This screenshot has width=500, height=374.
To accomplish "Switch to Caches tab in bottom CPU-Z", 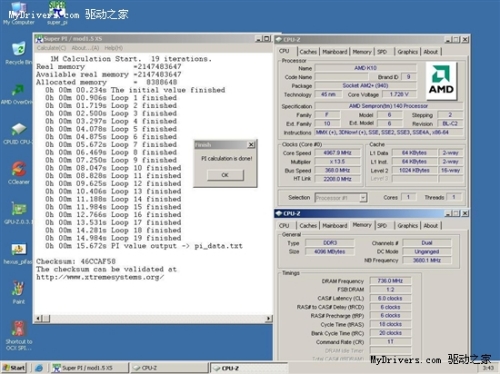I will [308, 226].
